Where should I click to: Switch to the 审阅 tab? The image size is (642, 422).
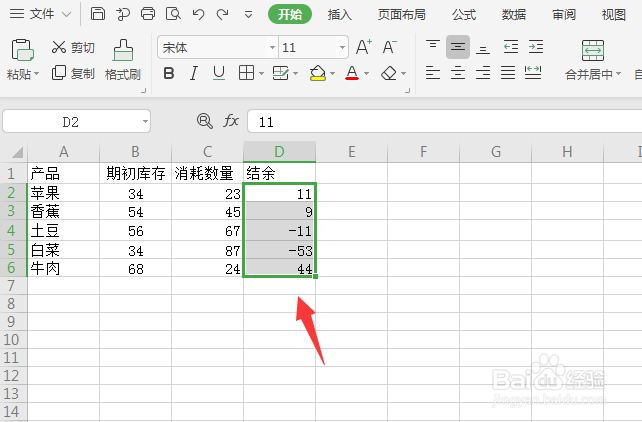(564, 15)
